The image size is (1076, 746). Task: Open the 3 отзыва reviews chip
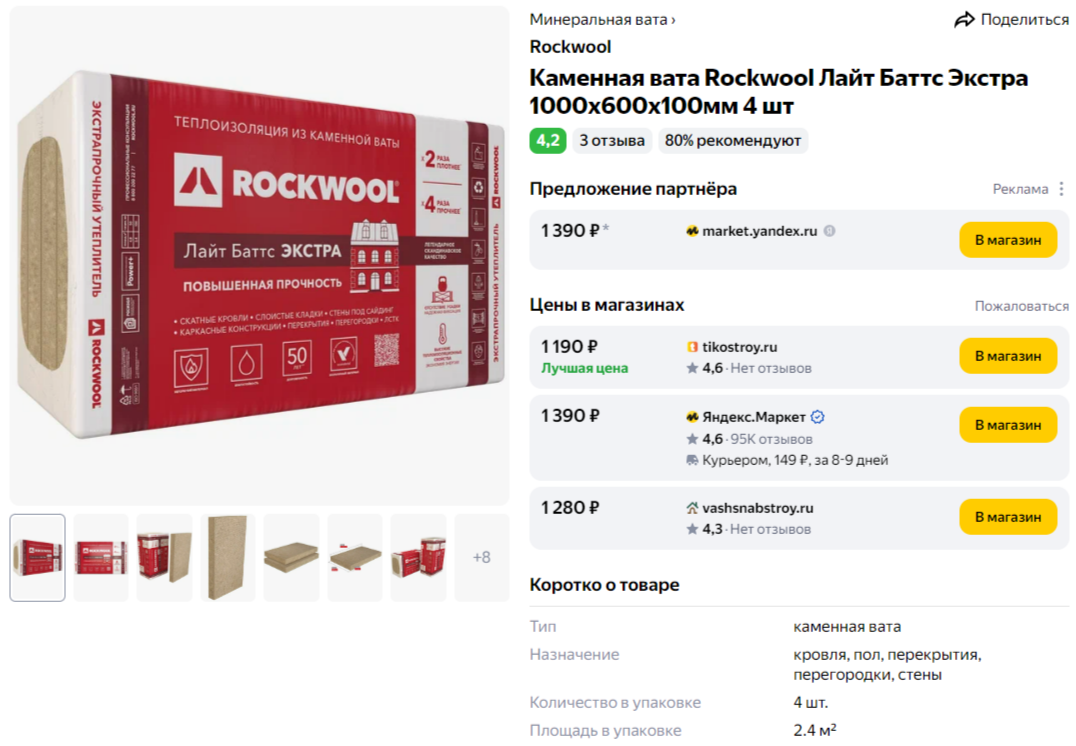(x=612, y=141)
